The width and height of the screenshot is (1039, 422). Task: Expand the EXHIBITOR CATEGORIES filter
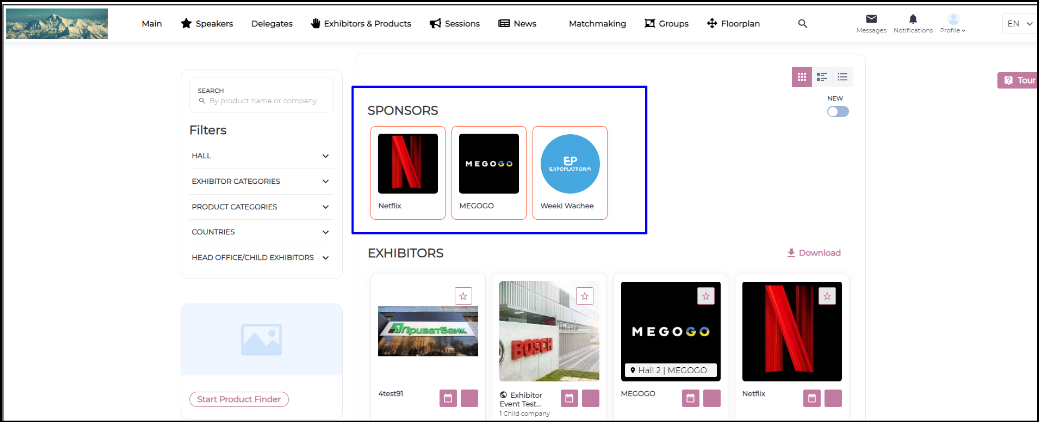click(x=260, y=182)
